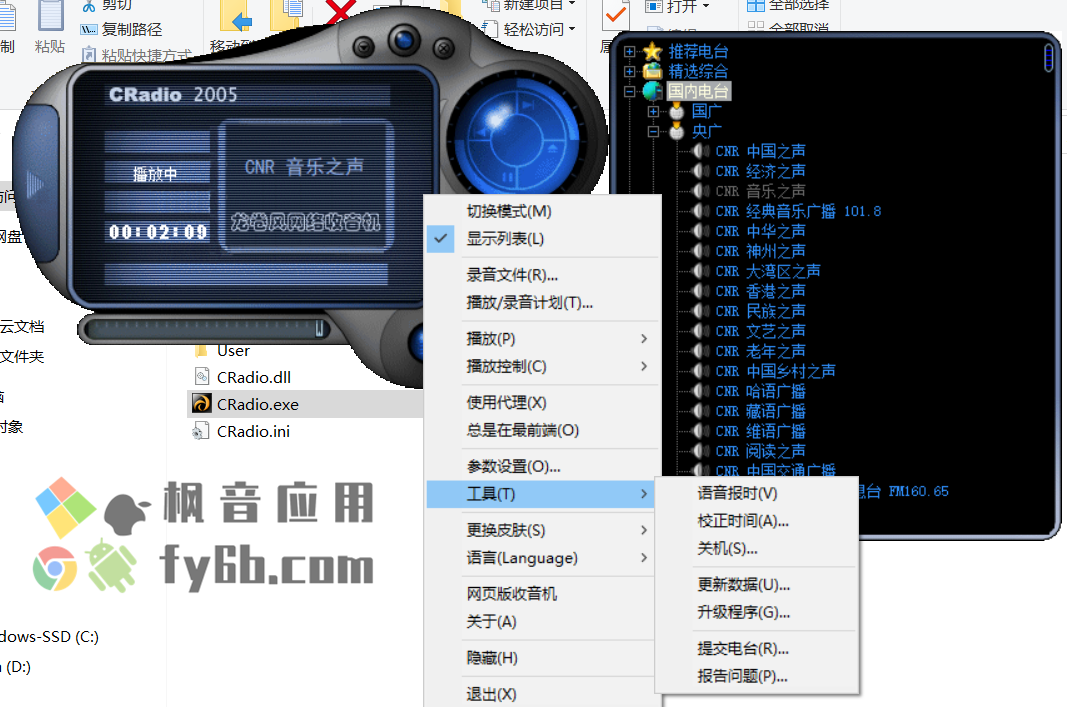Collapse the 国内电台 tree node
1067x707 pixels.
pos(629,91)
